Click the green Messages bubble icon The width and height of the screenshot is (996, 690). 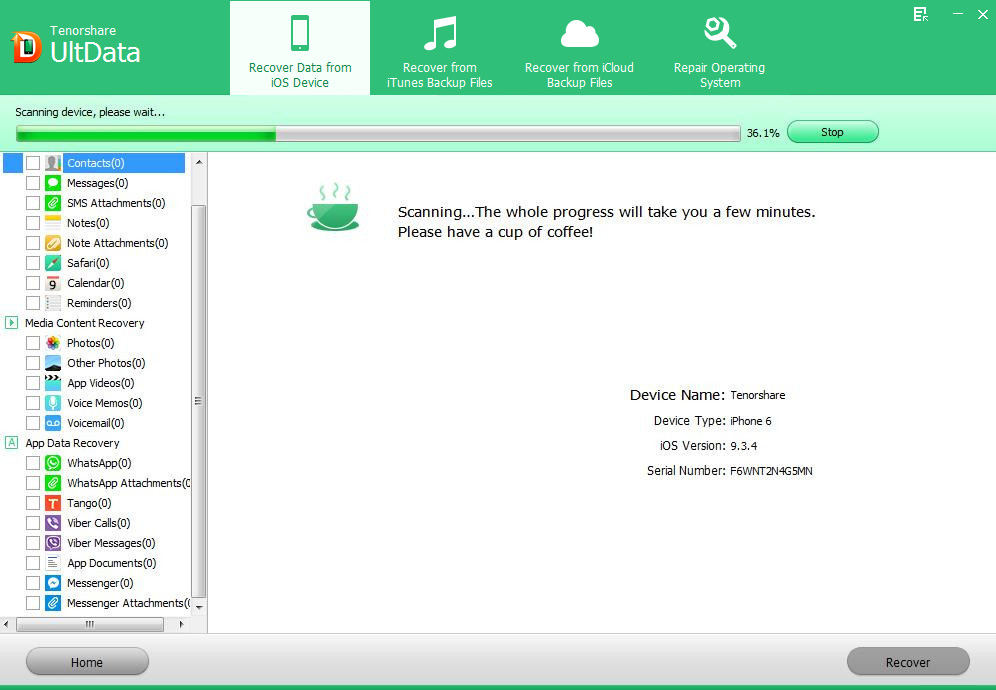(53, 183)
